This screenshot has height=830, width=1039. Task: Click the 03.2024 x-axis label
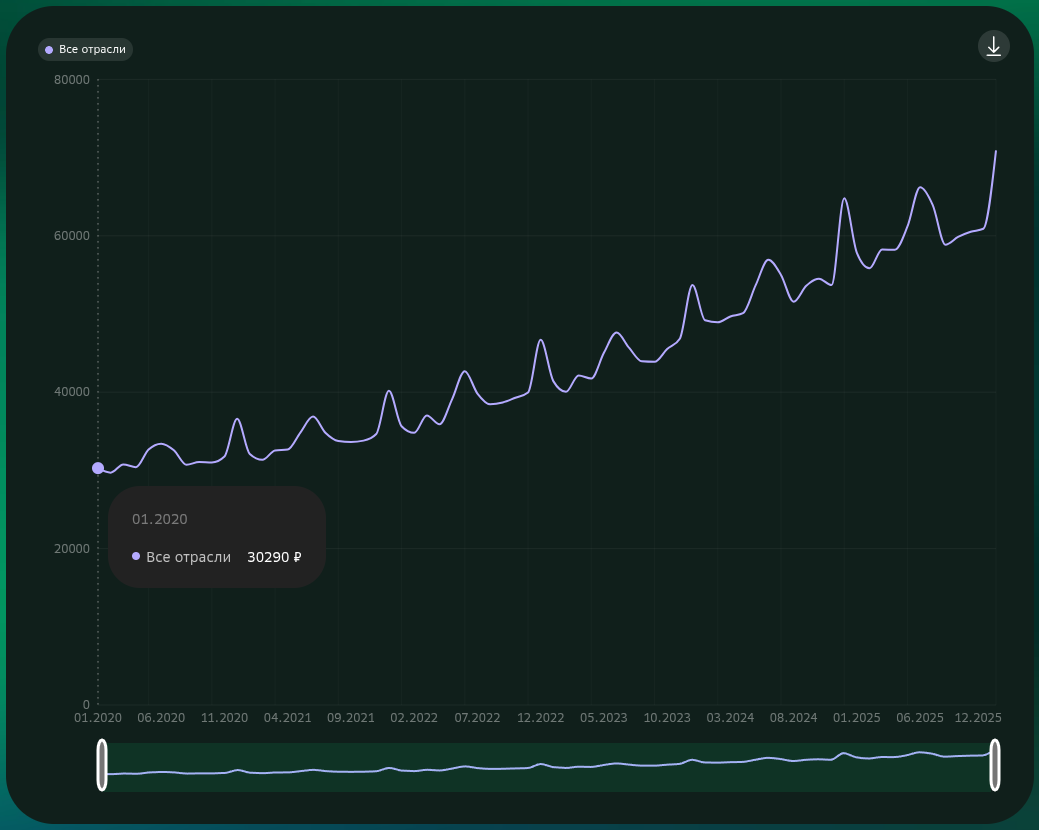[730, 718]
